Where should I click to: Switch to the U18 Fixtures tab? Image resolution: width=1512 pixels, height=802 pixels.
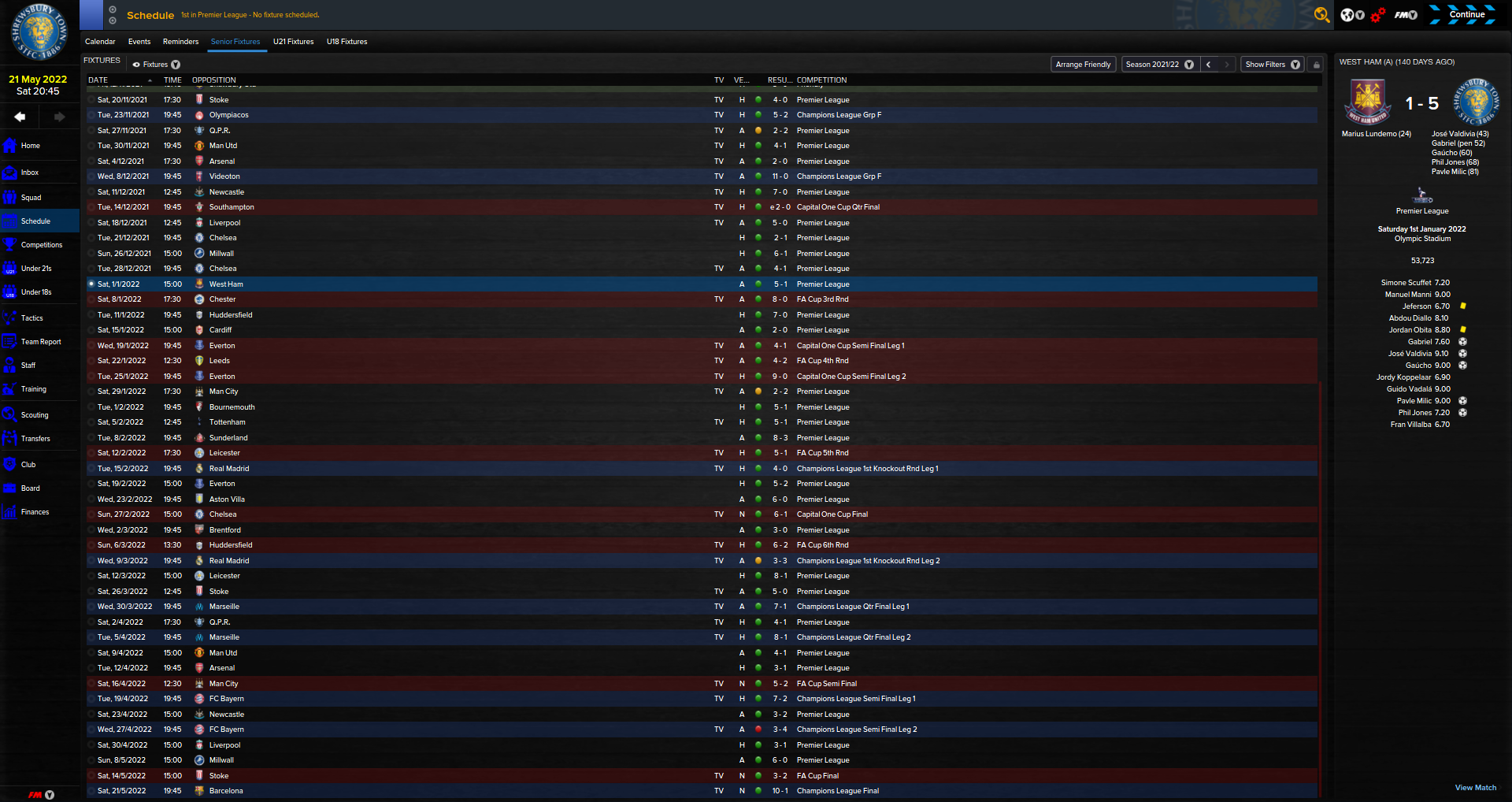click(x=347, y=42)
